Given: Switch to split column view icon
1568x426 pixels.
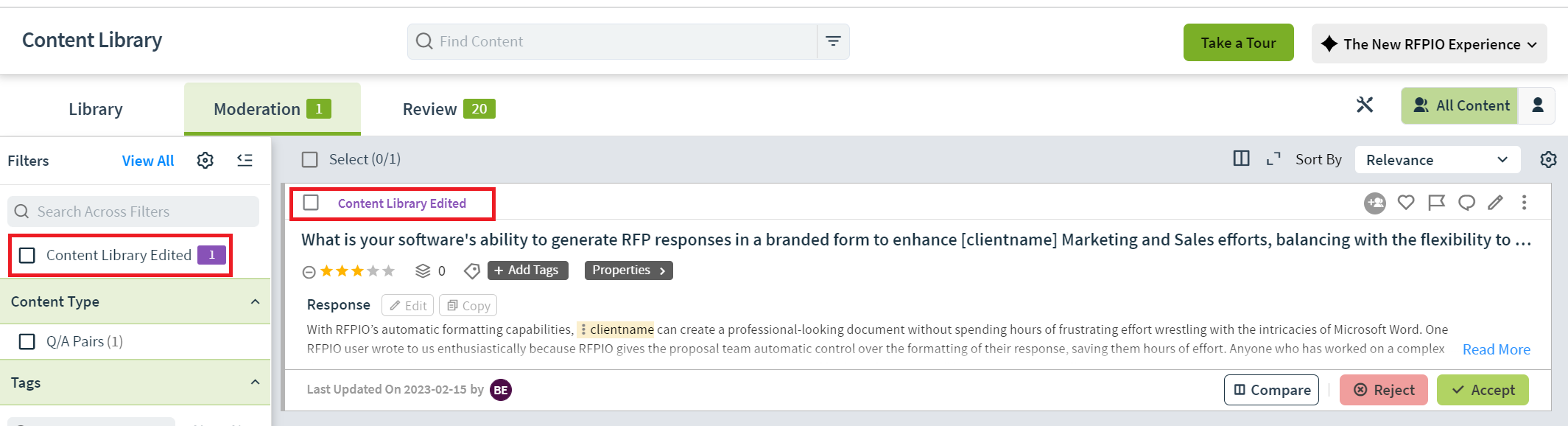Looking at the screenshot, I should point(1241,158).
